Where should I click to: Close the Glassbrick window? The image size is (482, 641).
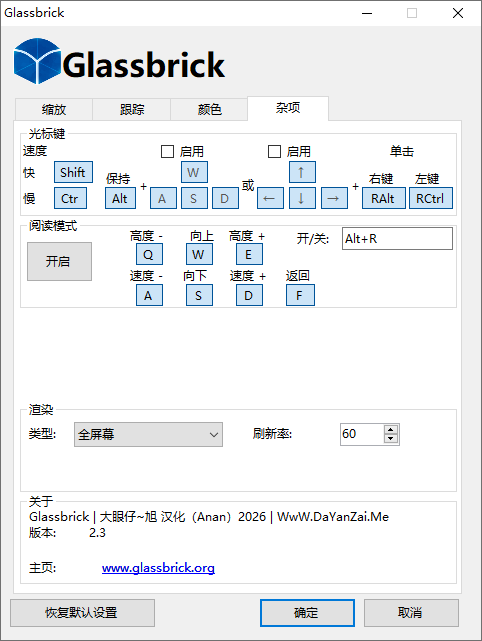click(x=458, y=13)
